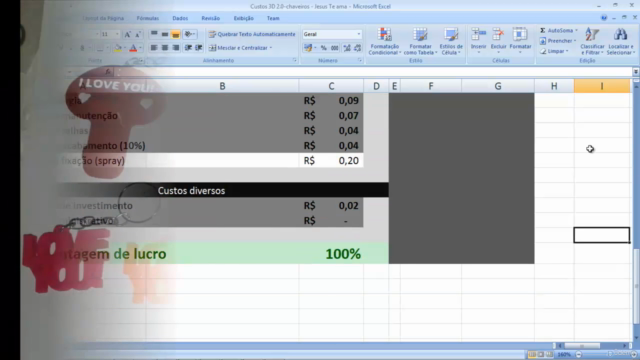The image size is (640, 360).
Task: Open Estilos de Célula
Action: point(451,41)
